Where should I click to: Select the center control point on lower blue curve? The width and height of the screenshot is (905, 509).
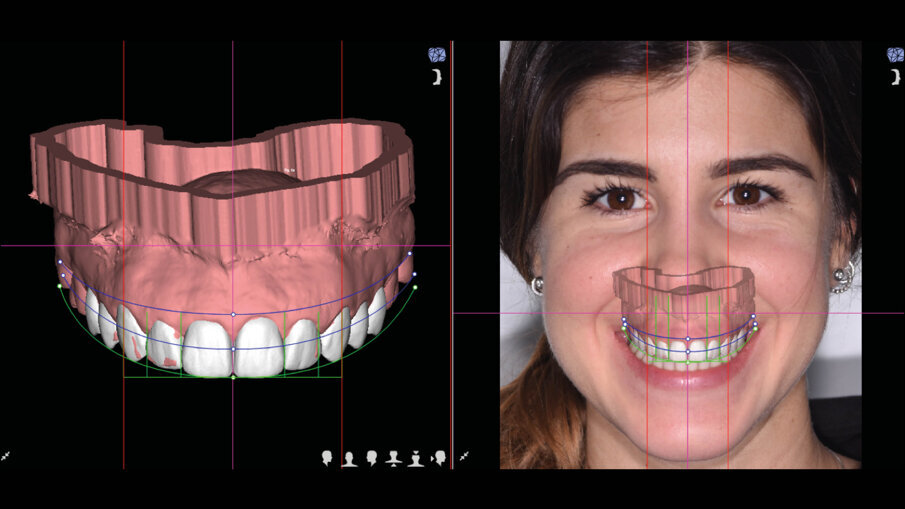(233, 349)
